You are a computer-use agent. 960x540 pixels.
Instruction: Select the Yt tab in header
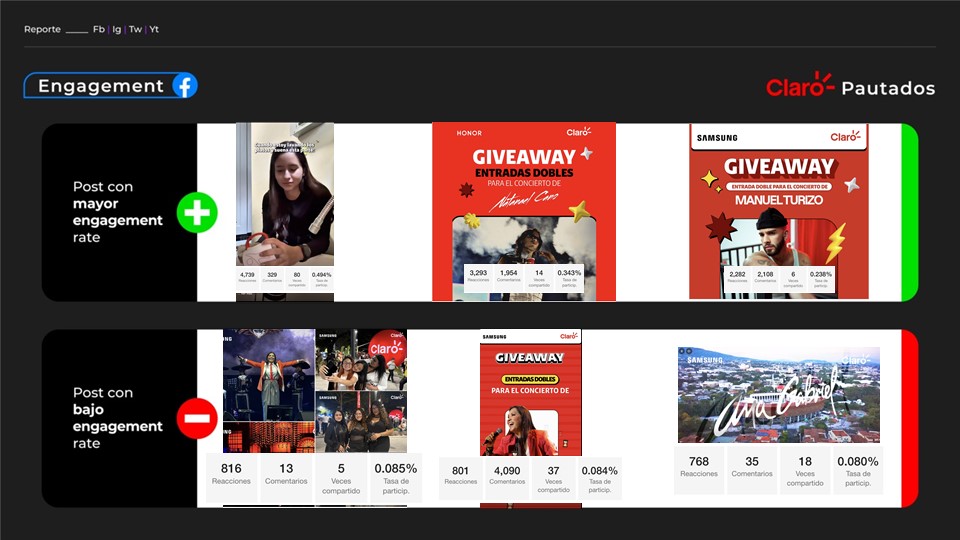click(x=154, y=29)
